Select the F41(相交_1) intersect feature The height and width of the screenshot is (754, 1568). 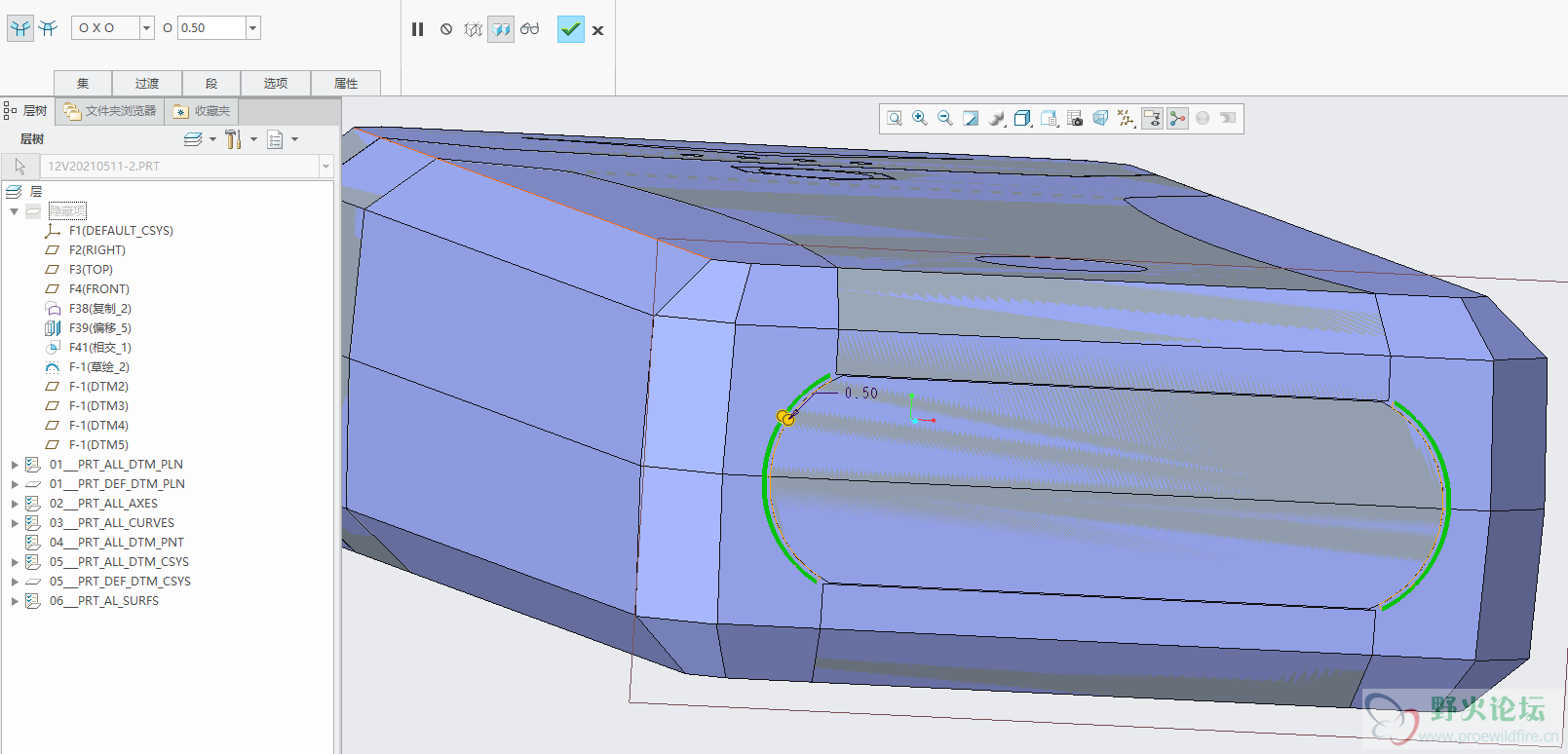(x=99, y=348)
